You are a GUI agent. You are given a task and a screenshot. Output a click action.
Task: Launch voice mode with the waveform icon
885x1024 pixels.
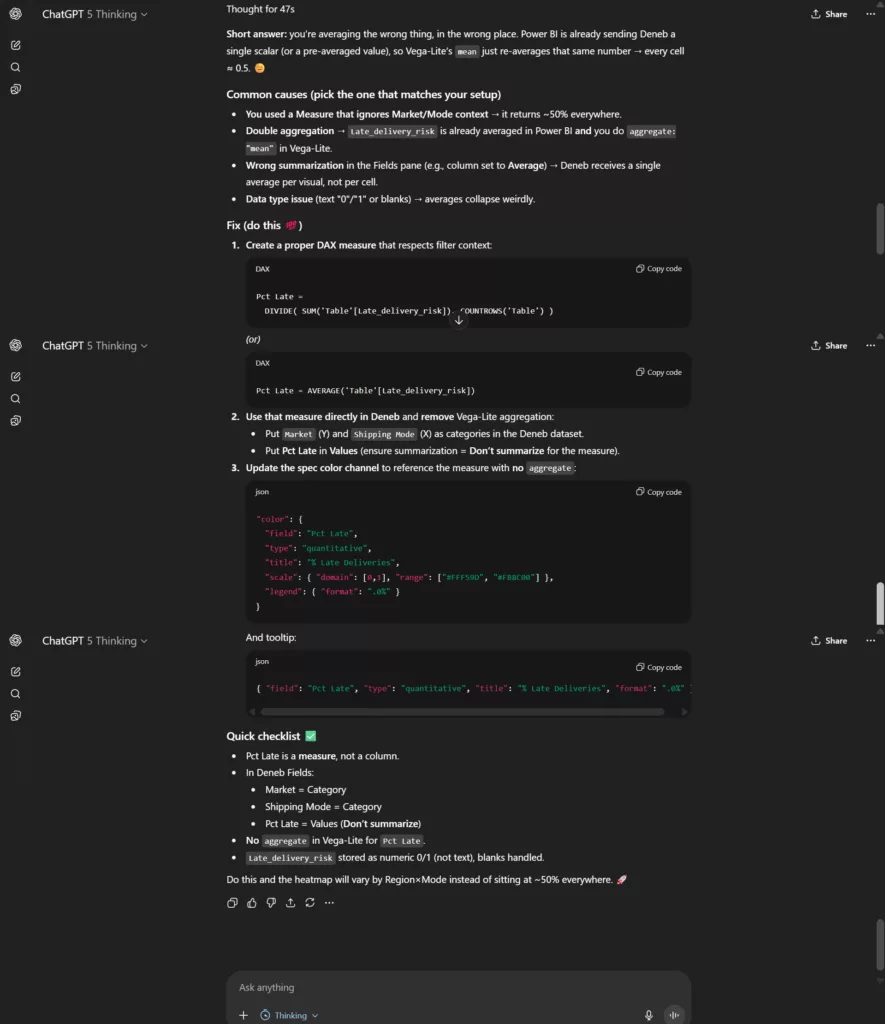tap(675, 1015)
